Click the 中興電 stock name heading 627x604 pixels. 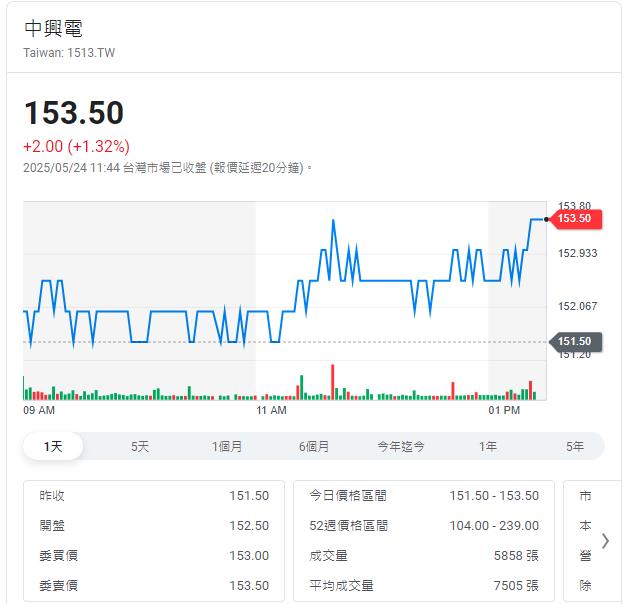pos(53,28)
